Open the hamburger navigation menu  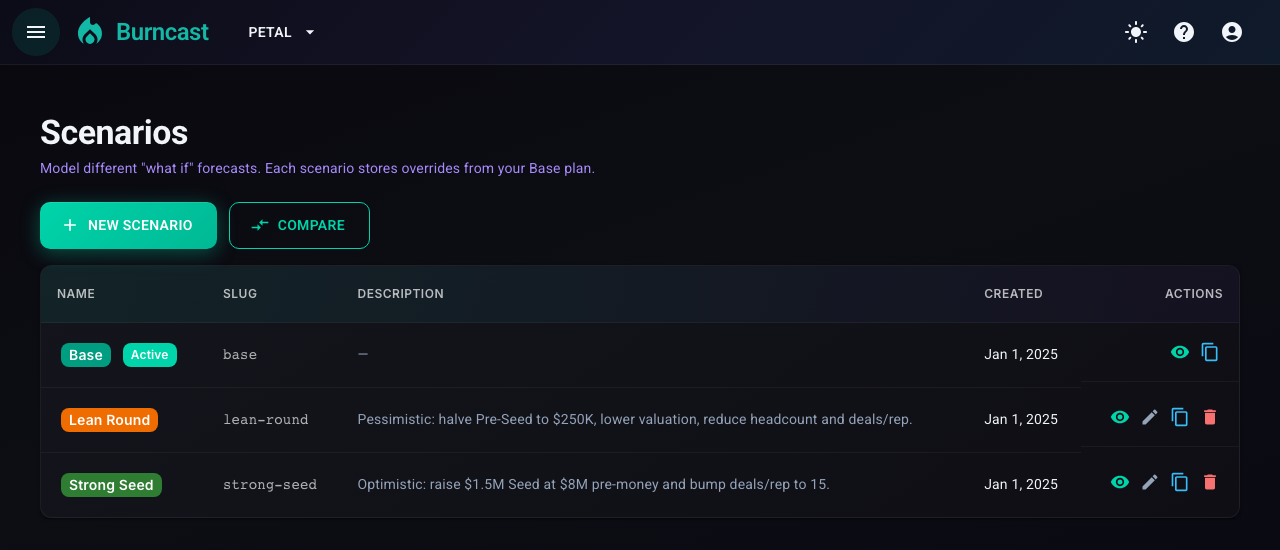tap(36, 32)
